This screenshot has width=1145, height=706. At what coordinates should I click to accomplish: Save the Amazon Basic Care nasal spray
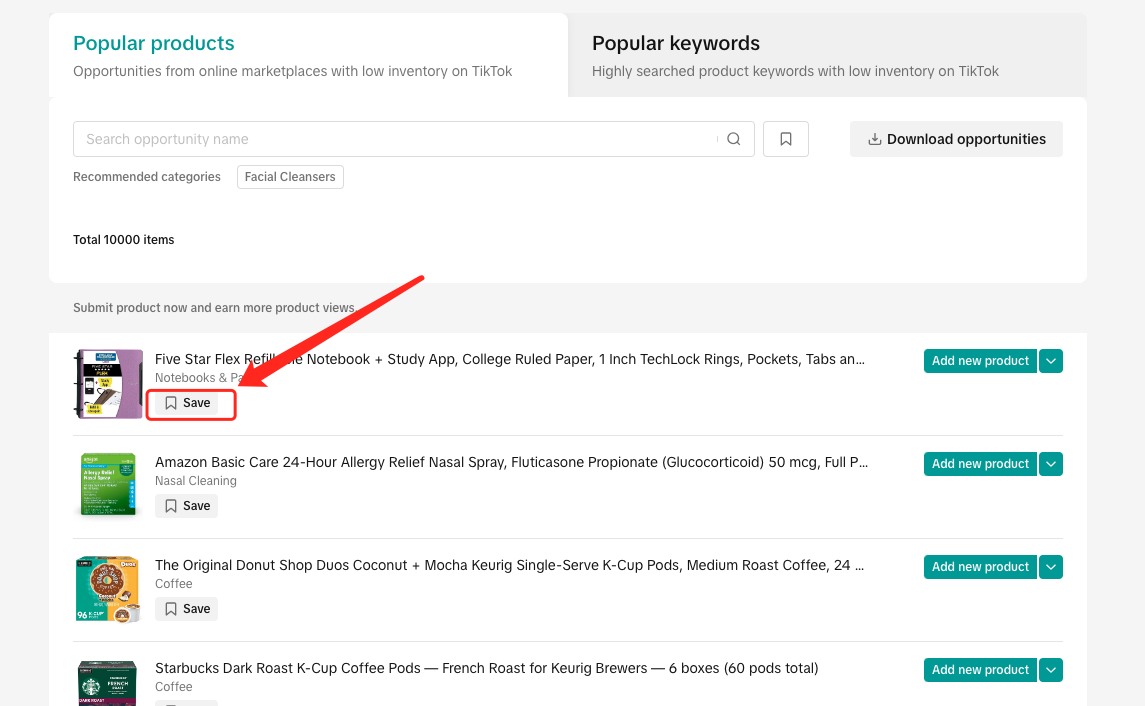pos(187,506)
